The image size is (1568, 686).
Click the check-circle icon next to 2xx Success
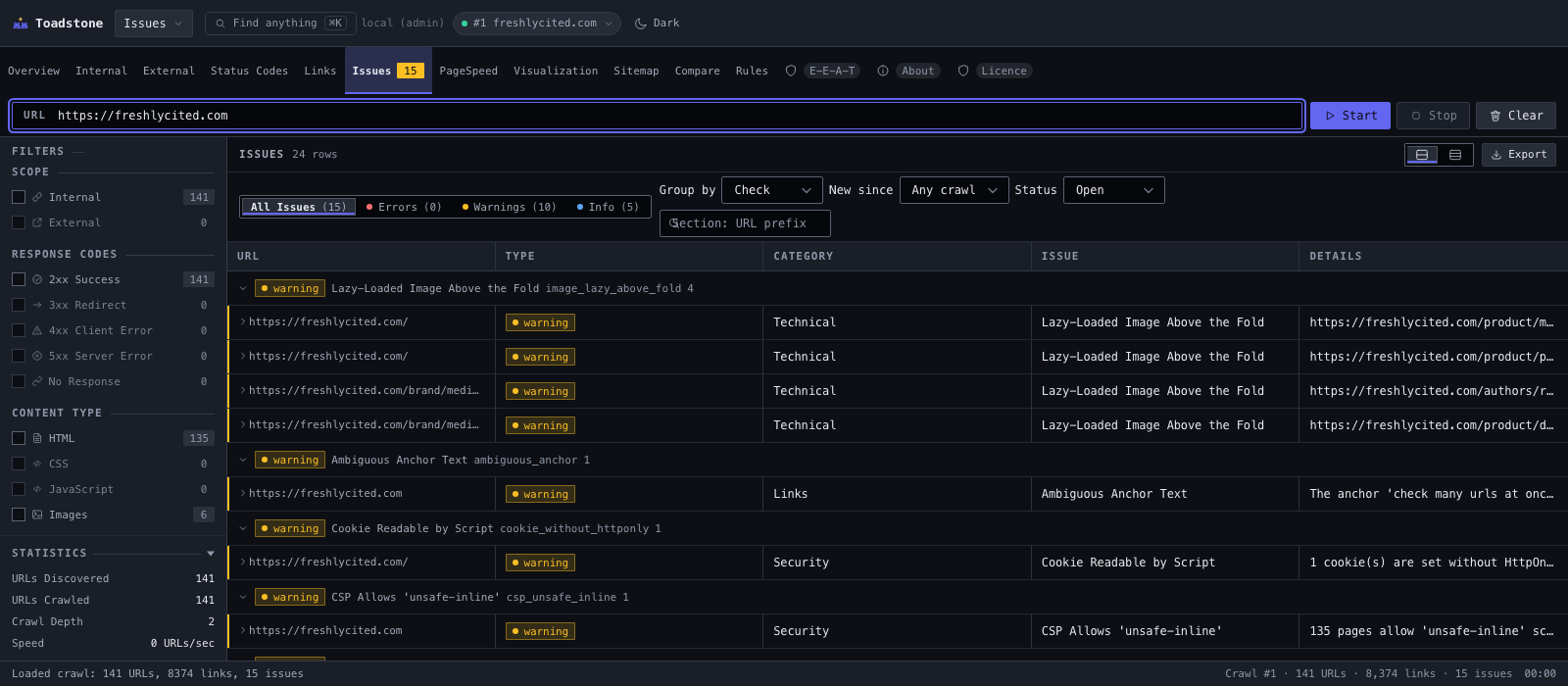coord(37,279)
